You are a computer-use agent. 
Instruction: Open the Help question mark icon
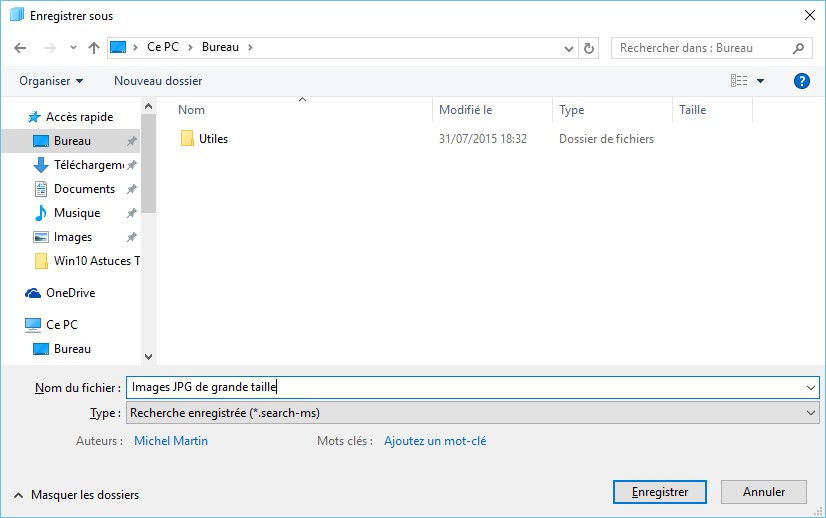[x=801, y=81]
